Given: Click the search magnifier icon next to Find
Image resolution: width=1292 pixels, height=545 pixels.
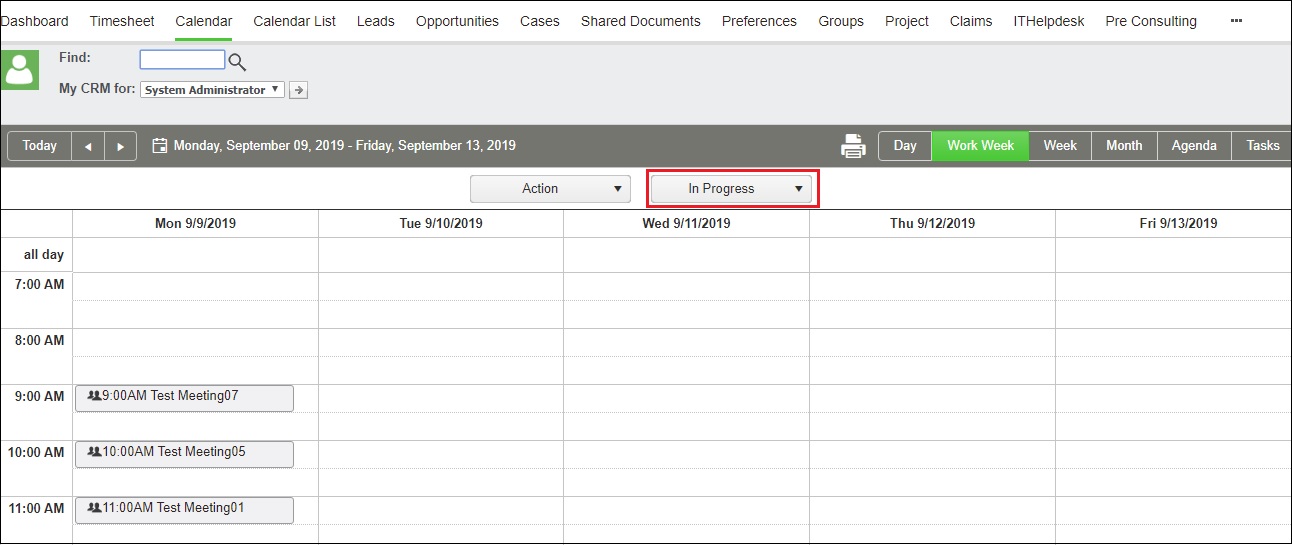Looking at the screenshot, I should [237, 62].
